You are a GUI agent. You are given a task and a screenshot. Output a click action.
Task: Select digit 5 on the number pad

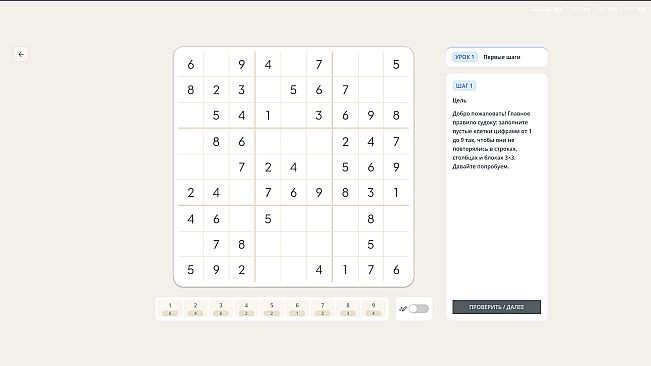272,309
